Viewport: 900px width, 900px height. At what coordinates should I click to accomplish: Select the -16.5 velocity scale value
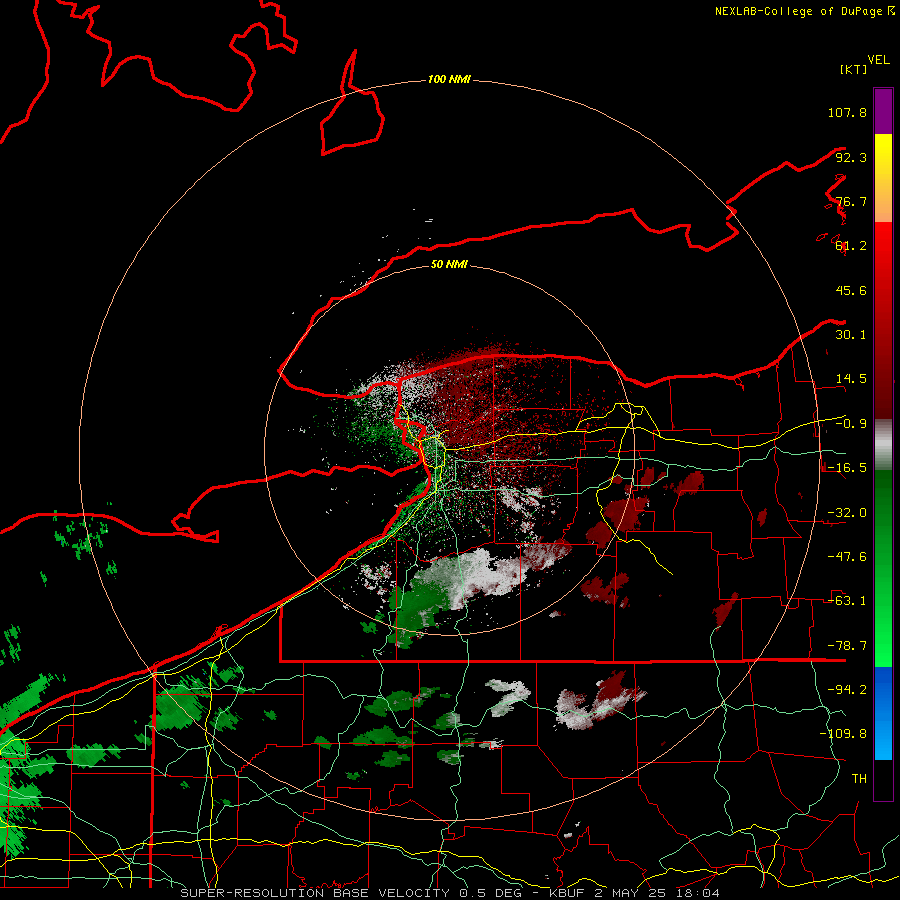pos(847,467)
